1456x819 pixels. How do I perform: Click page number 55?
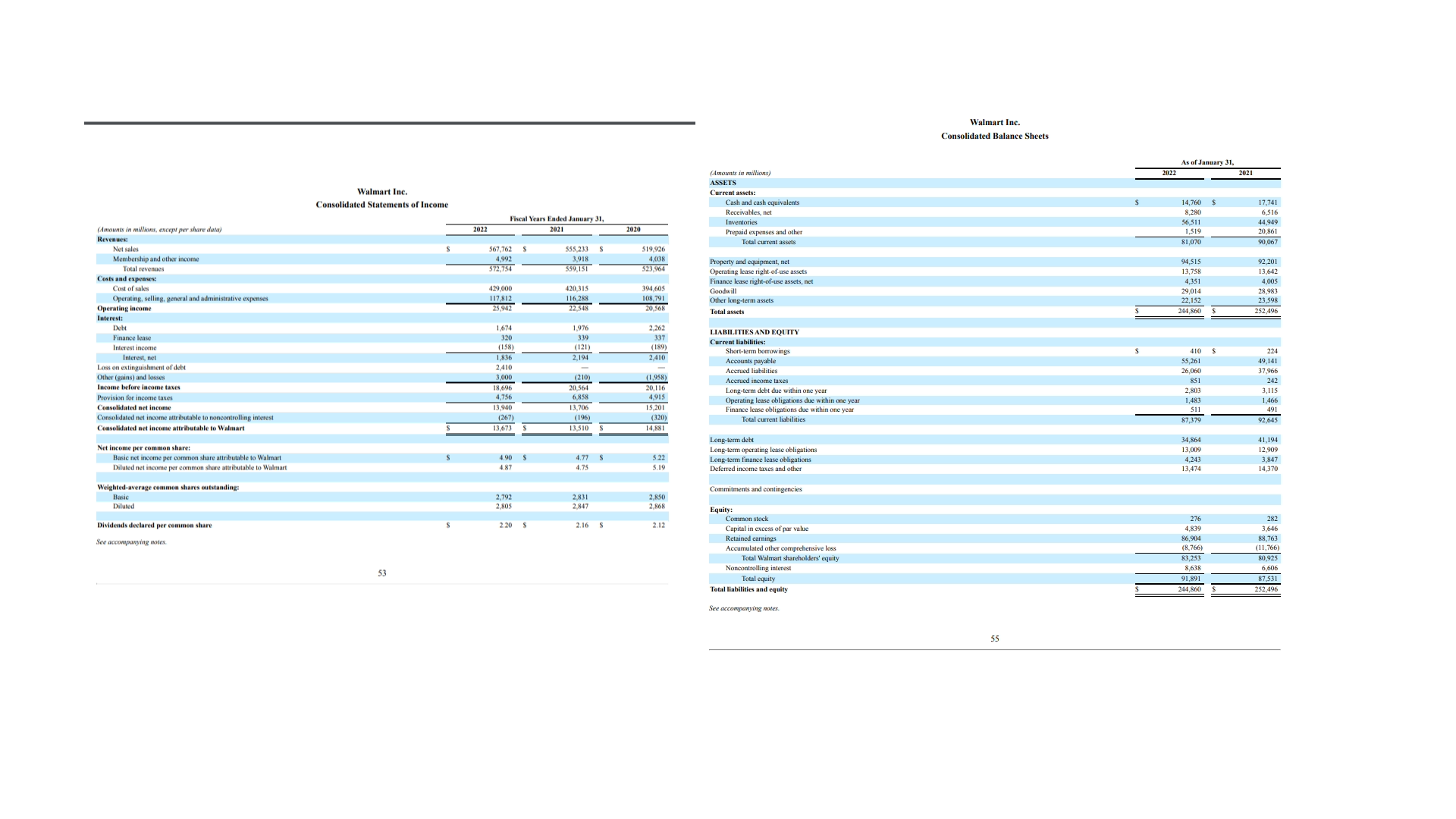[x=994, y=639]
